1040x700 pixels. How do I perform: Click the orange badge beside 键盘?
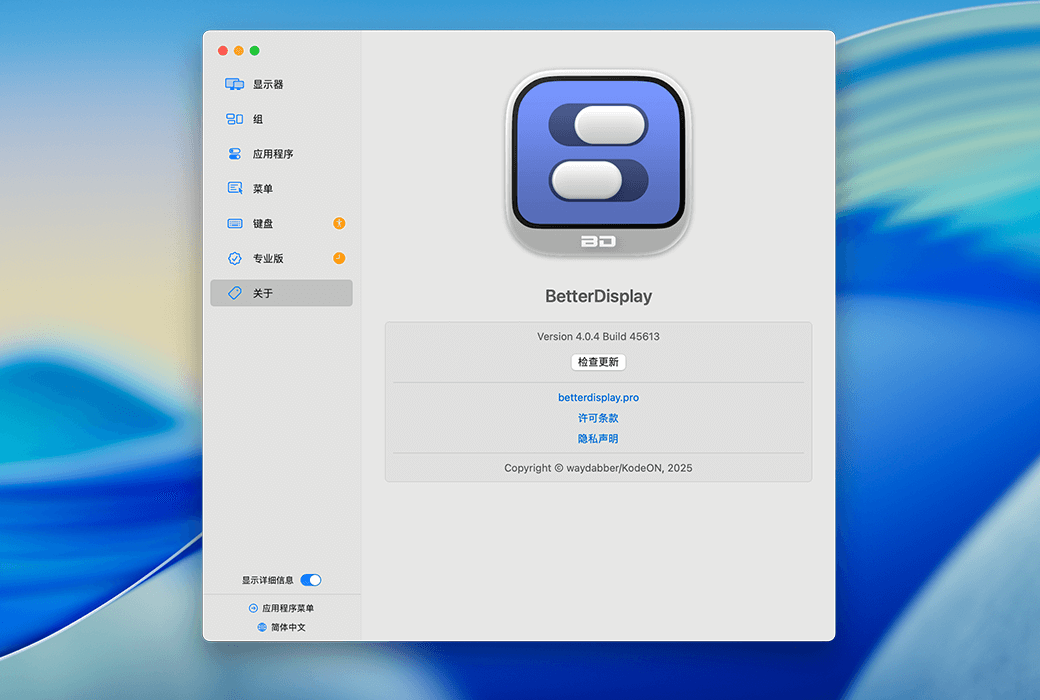339,223
